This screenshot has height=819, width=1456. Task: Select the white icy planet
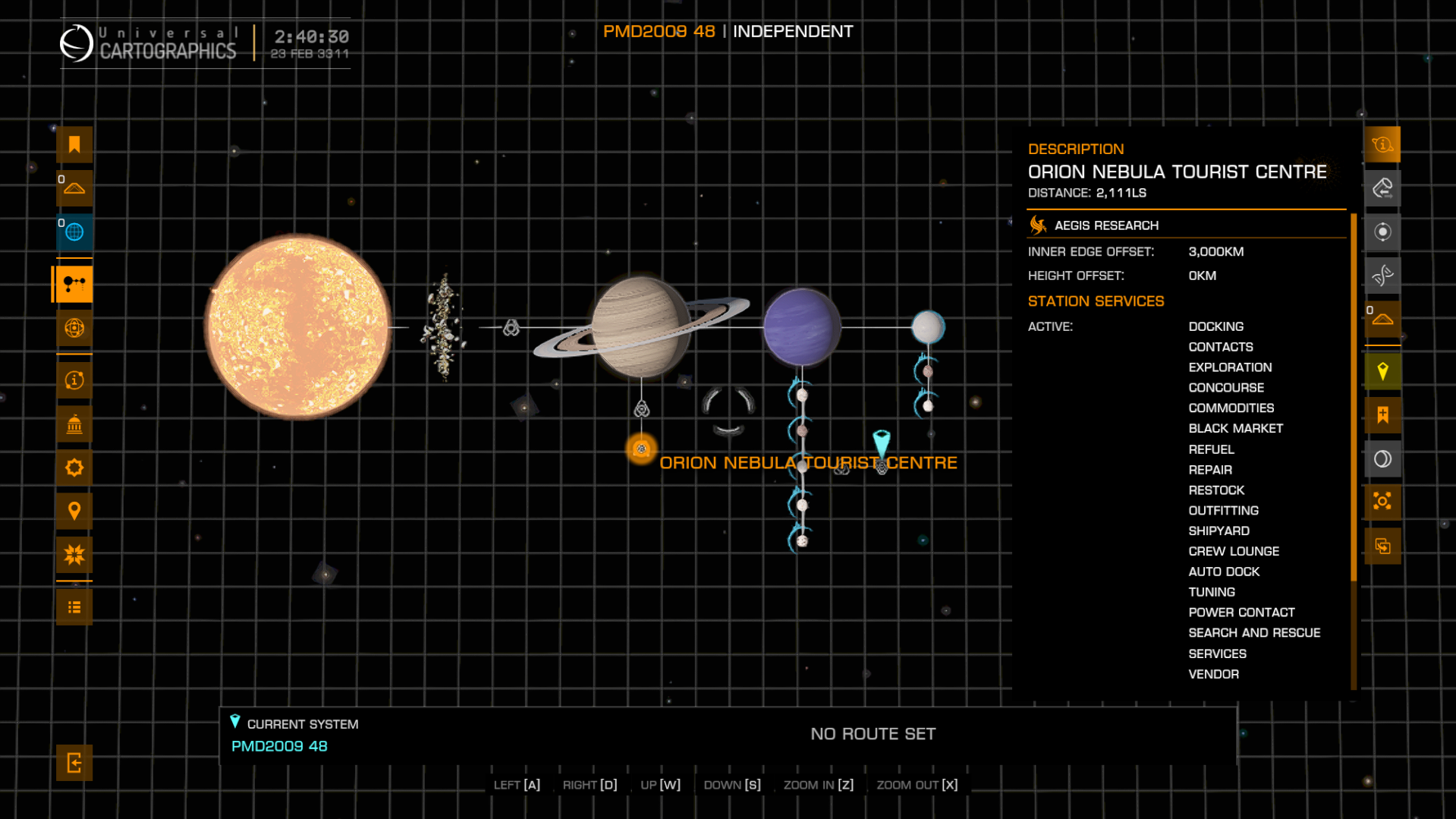[x=927, y=327]
